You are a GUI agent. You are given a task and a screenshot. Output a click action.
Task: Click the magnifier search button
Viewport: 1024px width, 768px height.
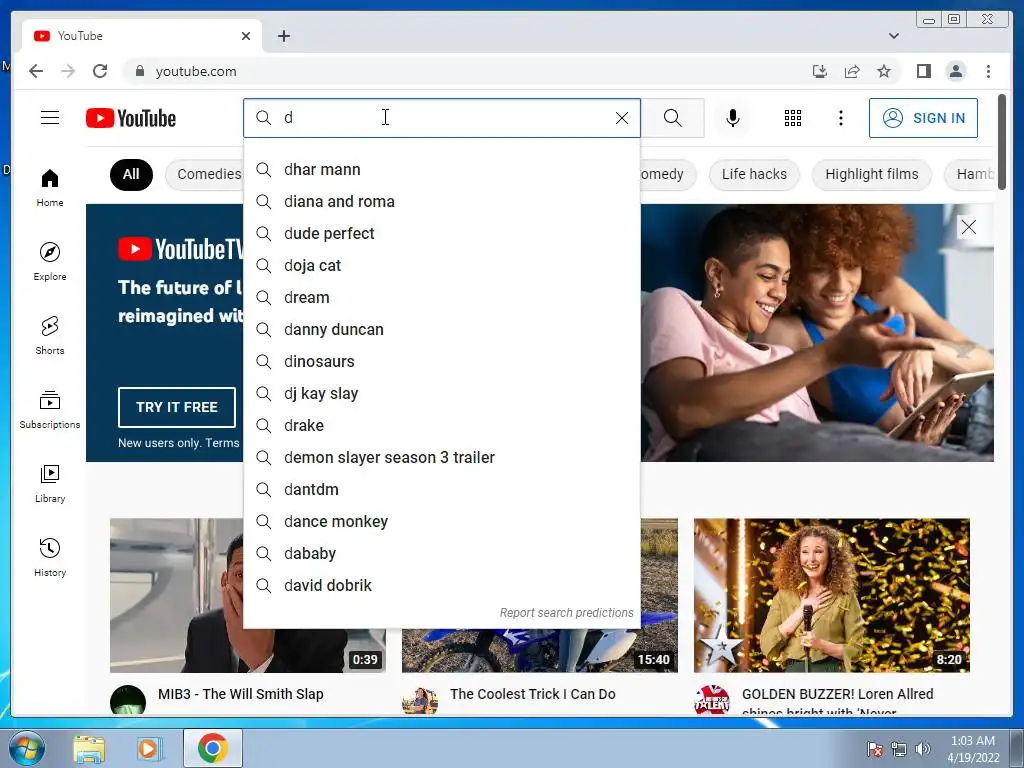tap(673, 118)
